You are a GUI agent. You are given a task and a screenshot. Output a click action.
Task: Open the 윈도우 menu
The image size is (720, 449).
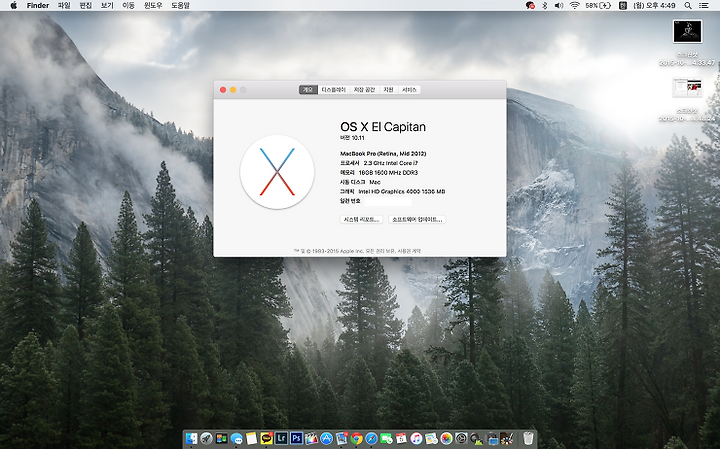point(153,6)
